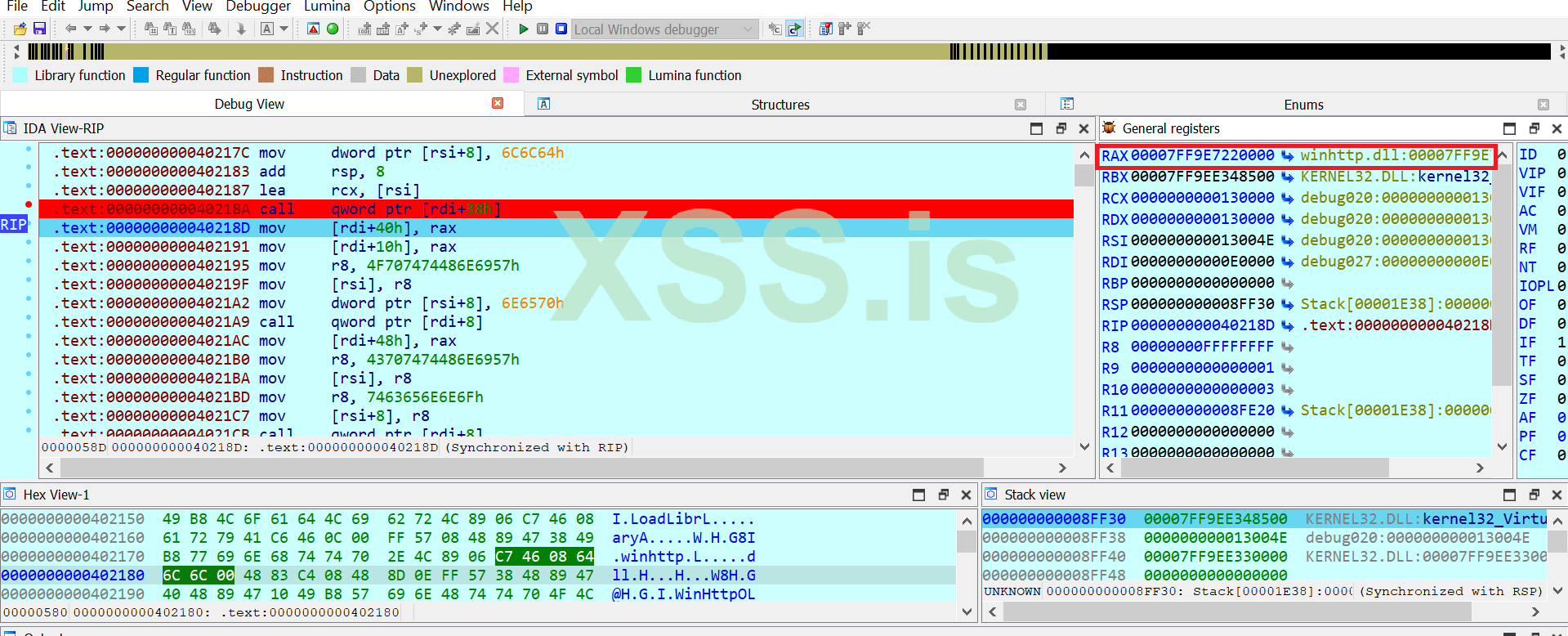Viewport: 1568px width, 636px height.
Task: Open the Debugger menu
Action: point(258,7)
